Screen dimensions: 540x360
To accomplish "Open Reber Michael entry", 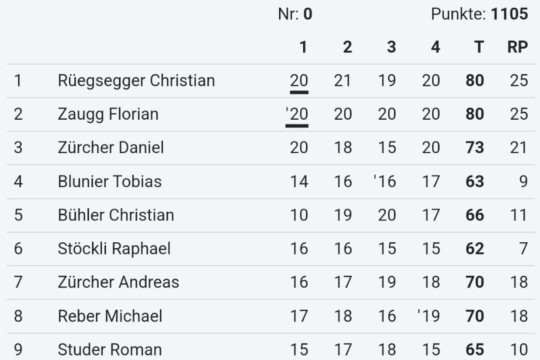I will 271,316.
